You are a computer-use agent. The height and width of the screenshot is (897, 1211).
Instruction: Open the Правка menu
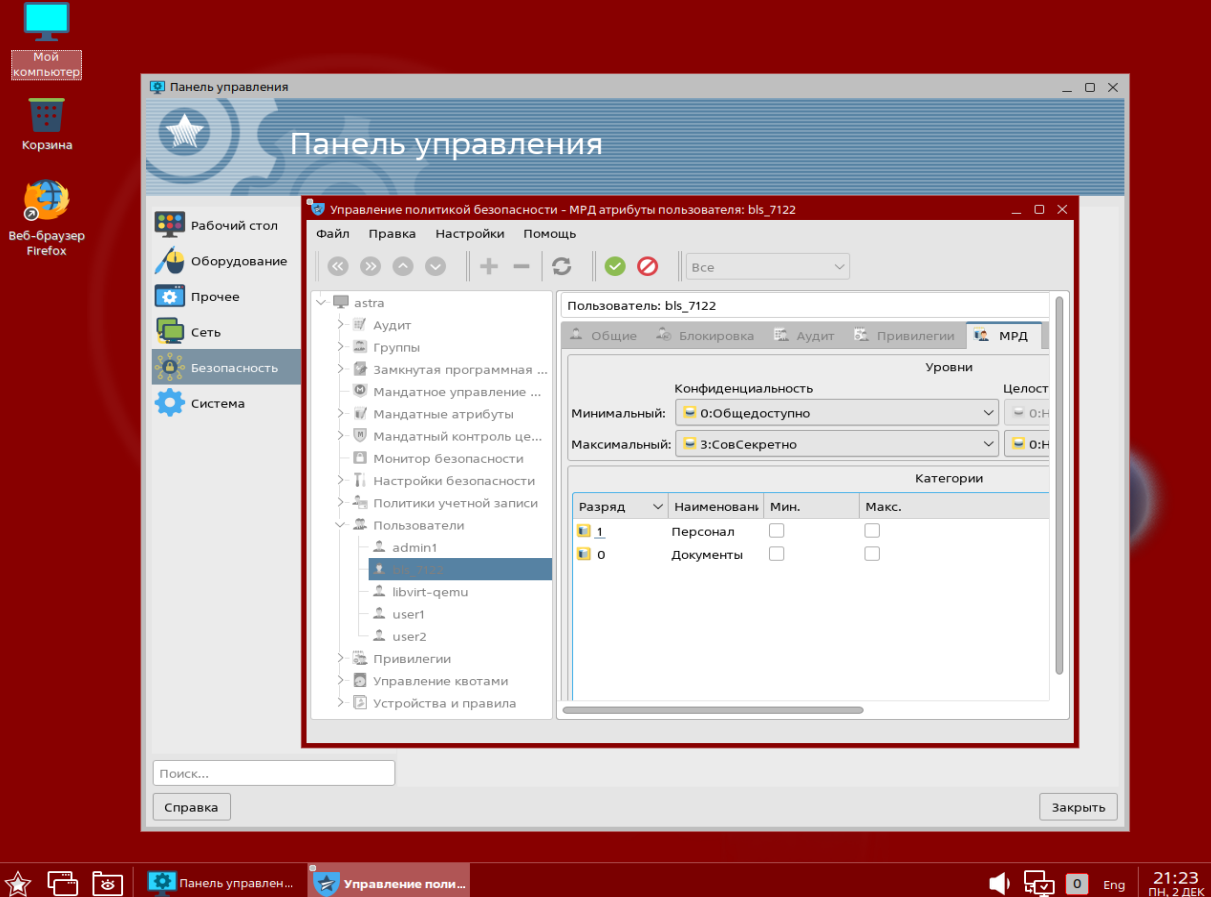coord(392,234)
